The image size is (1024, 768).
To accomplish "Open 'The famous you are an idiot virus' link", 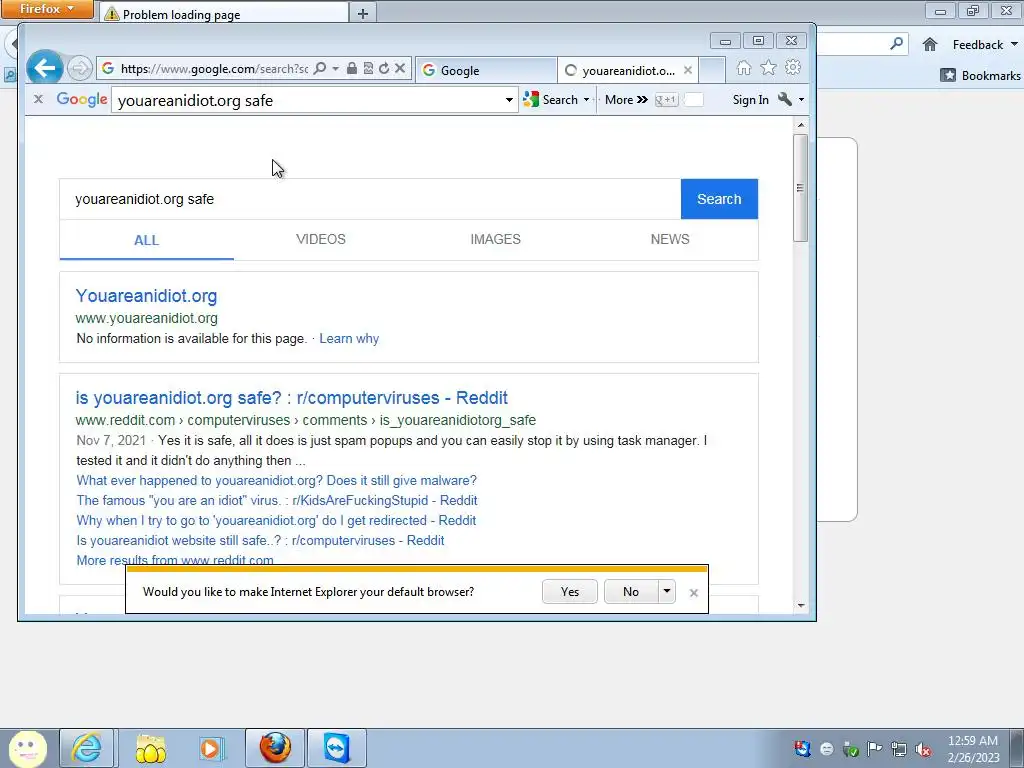I will coord(277,500).
